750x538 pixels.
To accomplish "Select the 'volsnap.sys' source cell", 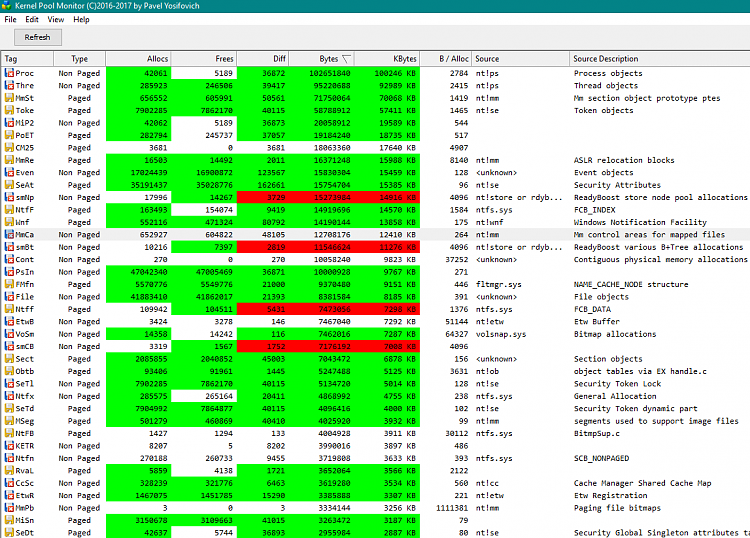I will pyautogui.click(x=501, y=334).
